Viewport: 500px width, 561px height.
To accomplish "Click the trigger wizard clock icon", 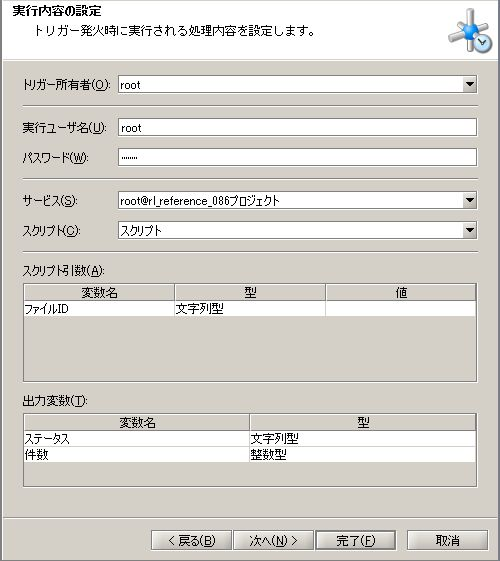I will pos(470,31).
